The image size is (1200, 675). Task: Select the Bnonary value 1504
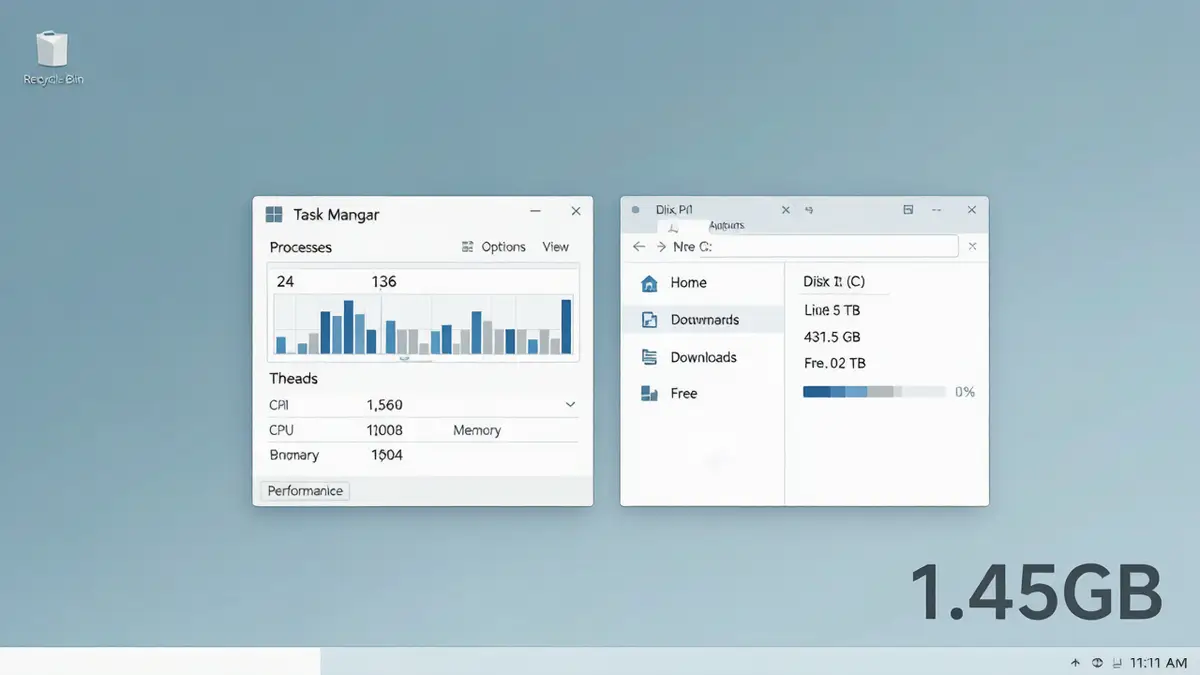pos(387,455)
